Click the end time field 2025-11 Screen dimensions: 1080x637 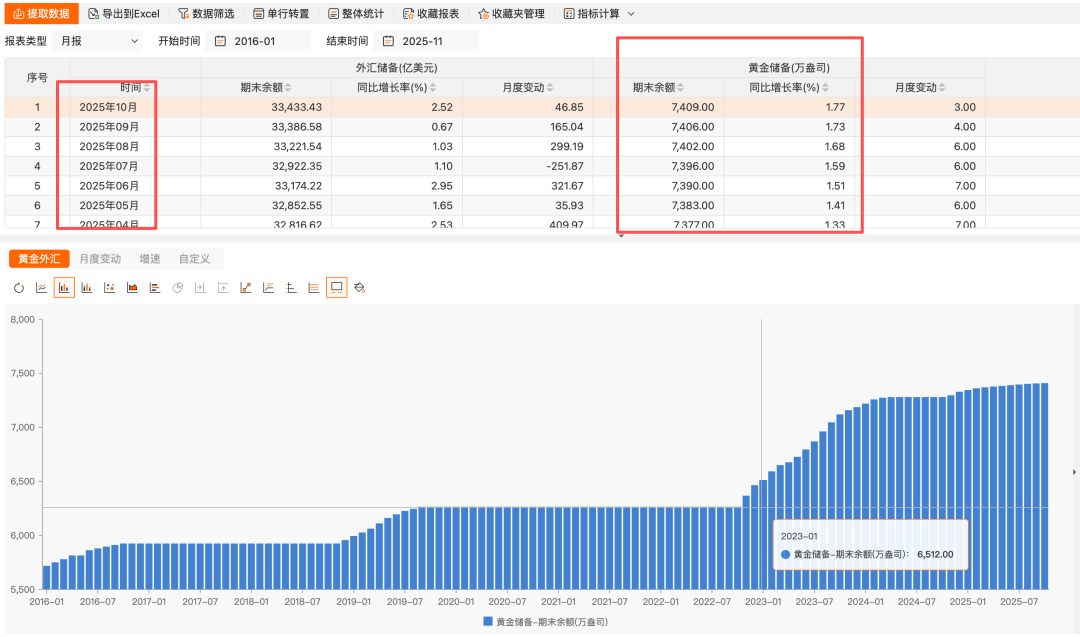(x=426, y=41)
